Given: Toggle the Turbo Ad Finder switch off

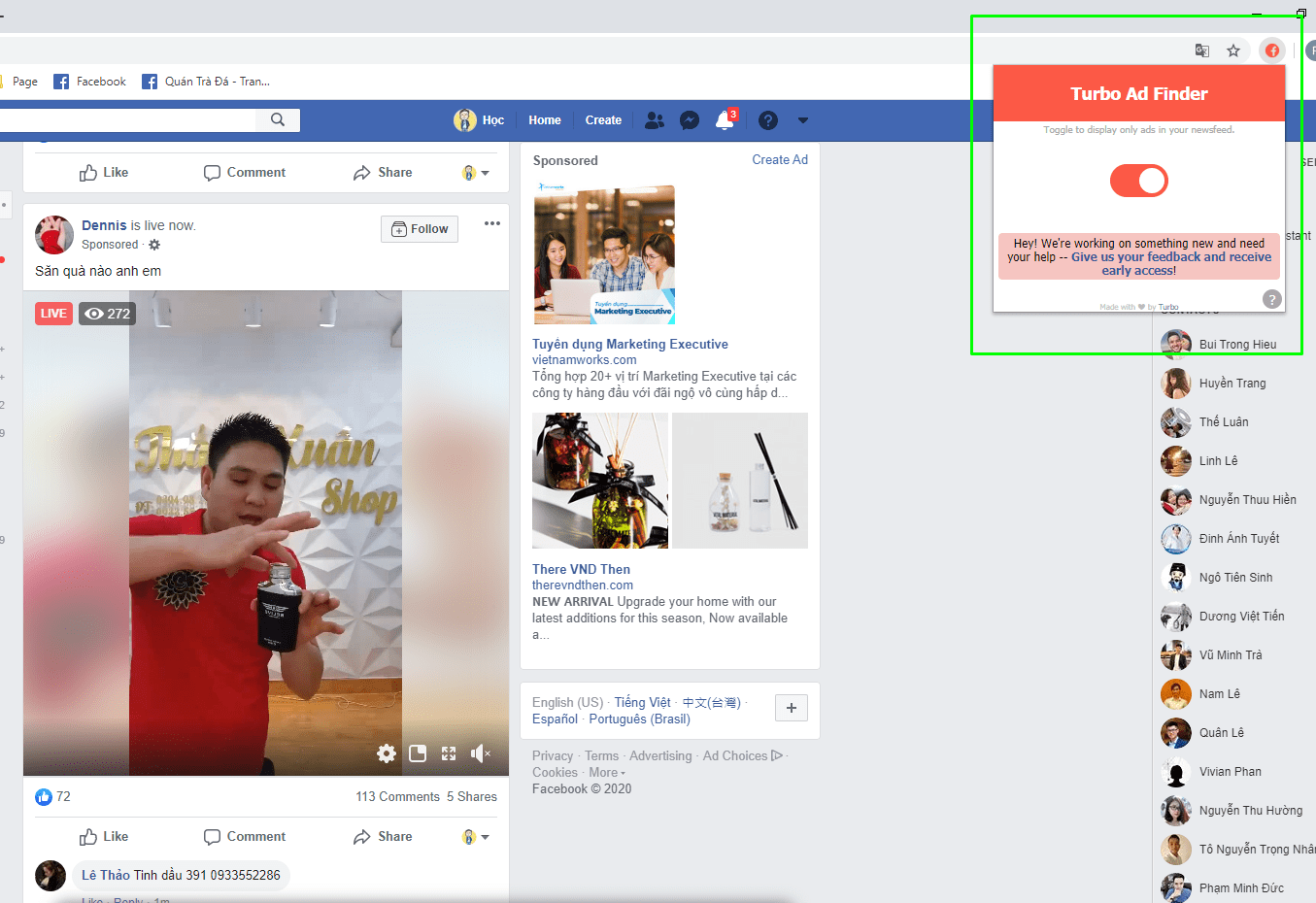Looking at the screenshot, I should point(1138,181).
